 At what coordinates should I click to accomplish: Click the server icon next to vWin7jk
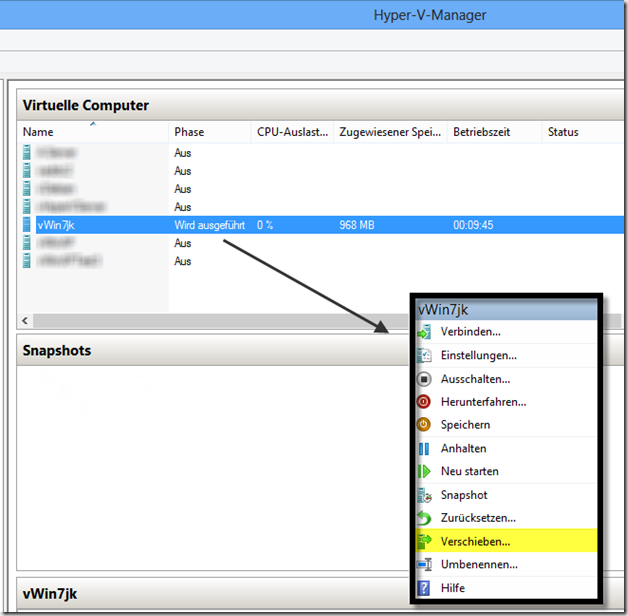click(26, 225)
